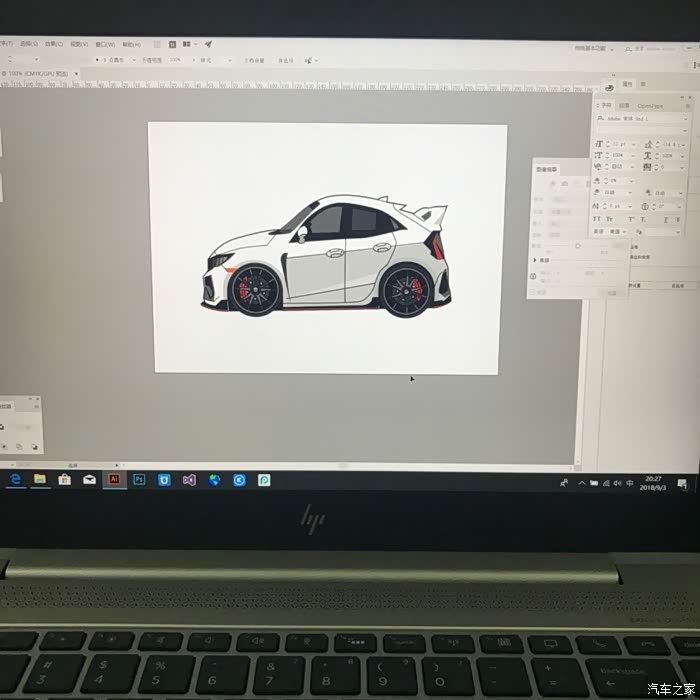The image size is (700, 700).
Task: Open the font size dropdown arrow
Action: coord(633,145)
